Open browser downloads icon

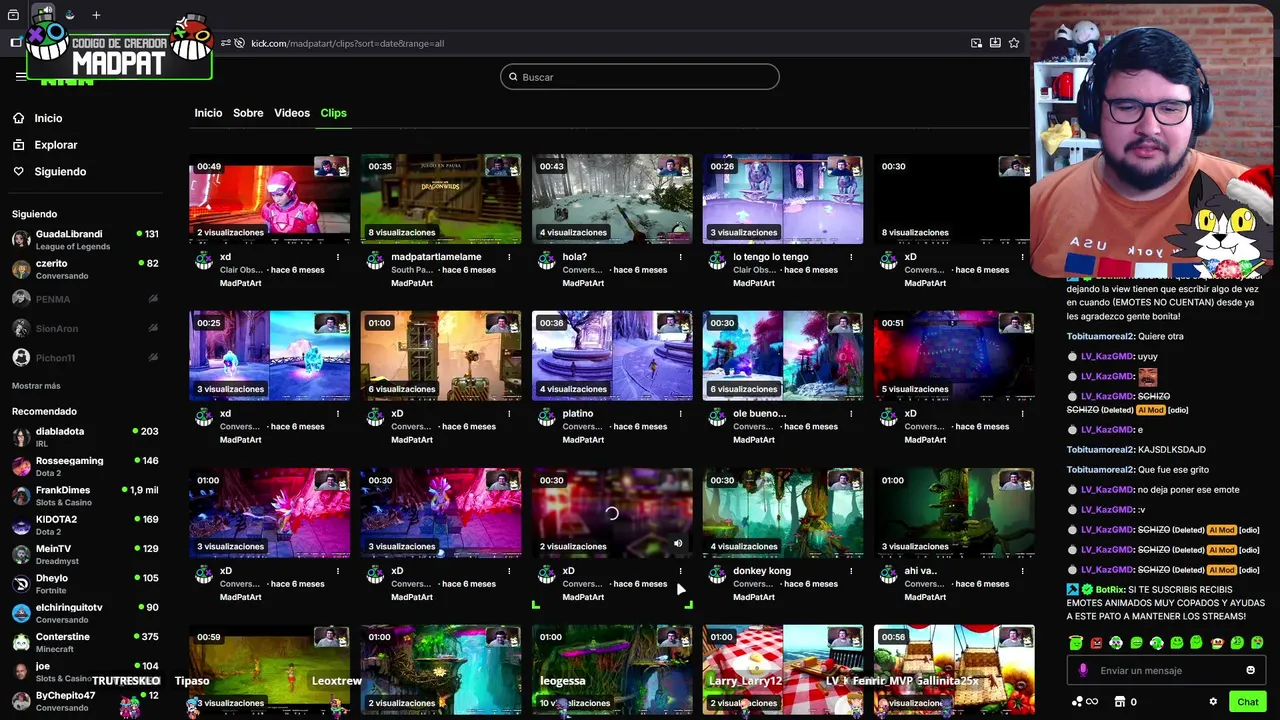point(995,43)
